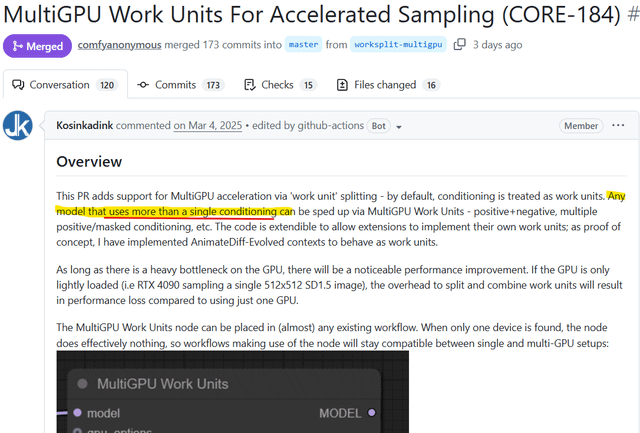Click the Files changed diff icon
This screenshot has width=640, height=433.
point(342,85)
